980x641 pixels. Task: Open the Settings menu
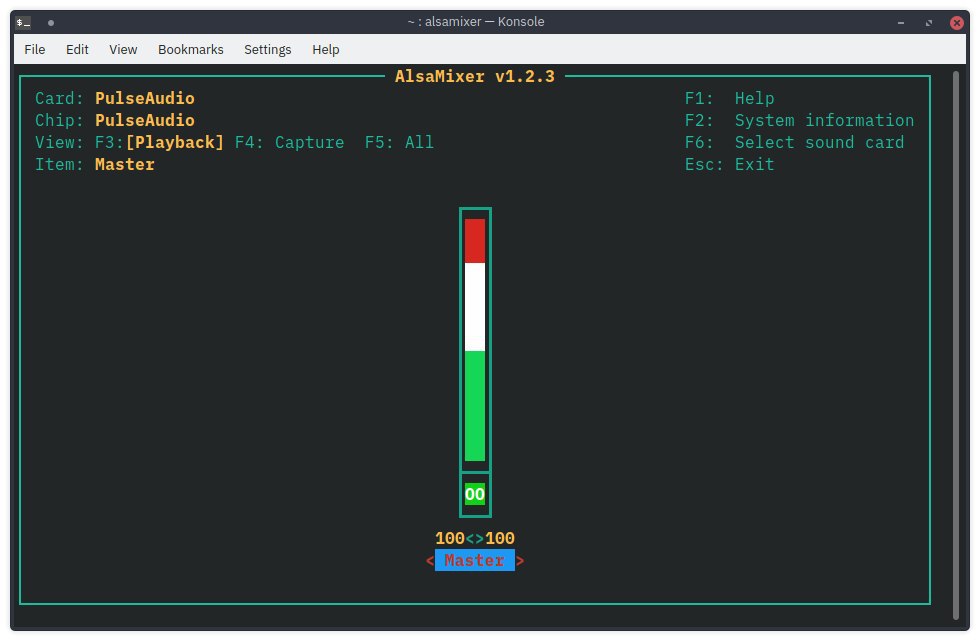point(268,49)
